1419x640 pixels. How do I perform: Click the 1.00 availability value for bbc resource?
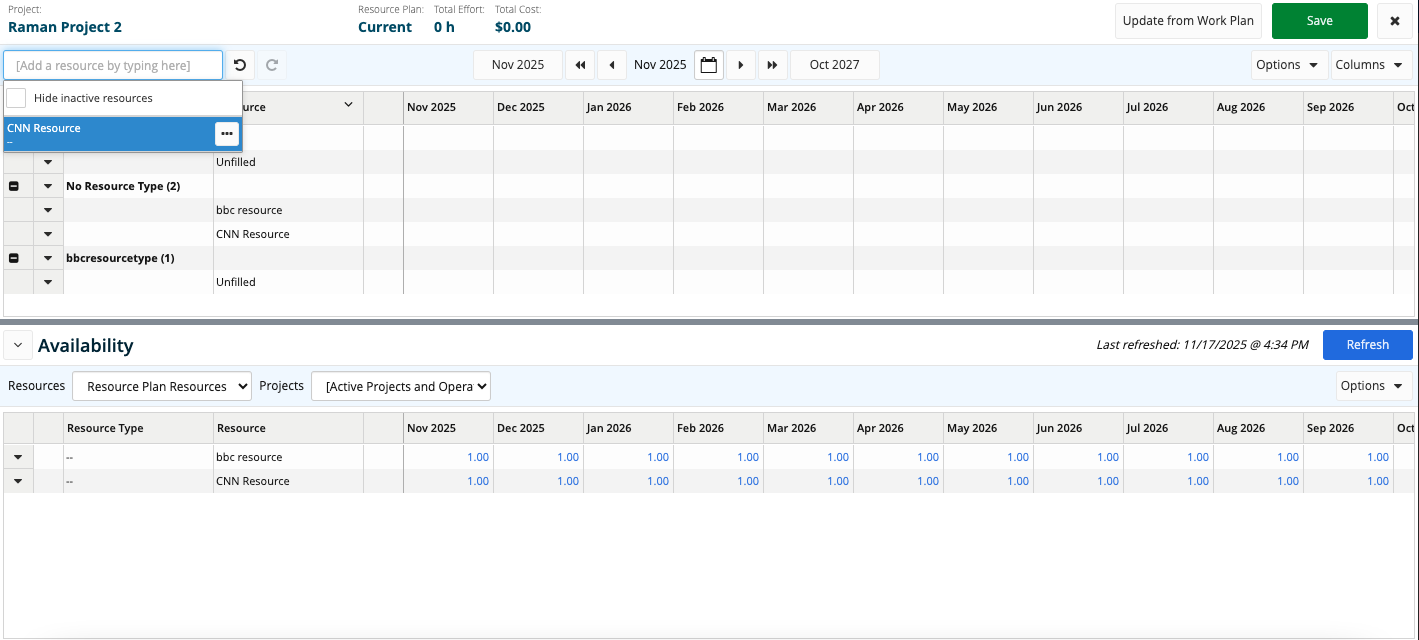[x=478, y=456]
